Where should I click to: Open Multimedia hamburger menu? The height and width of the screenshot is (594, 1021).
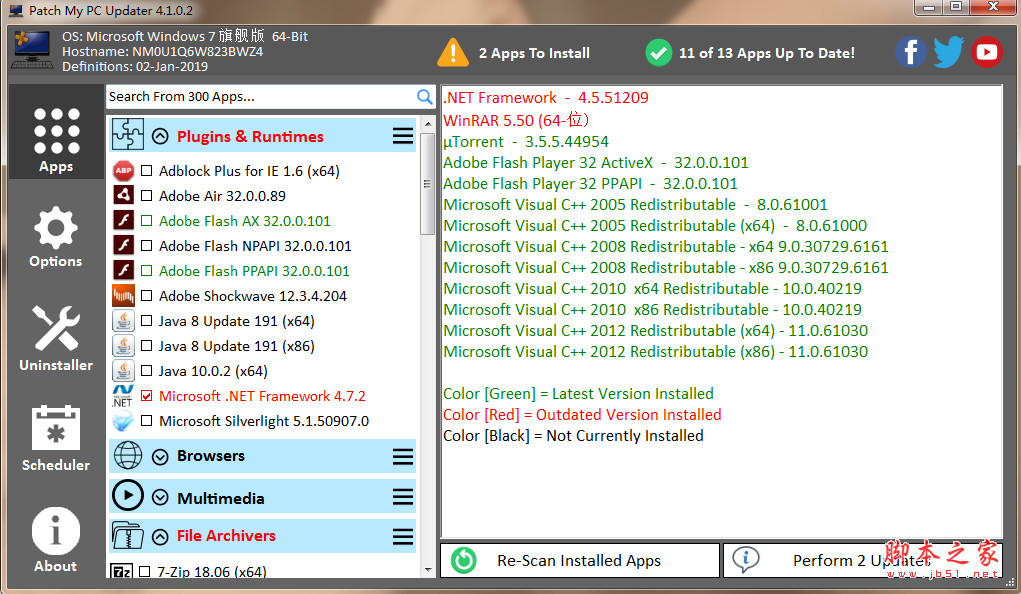click(403, 497)
